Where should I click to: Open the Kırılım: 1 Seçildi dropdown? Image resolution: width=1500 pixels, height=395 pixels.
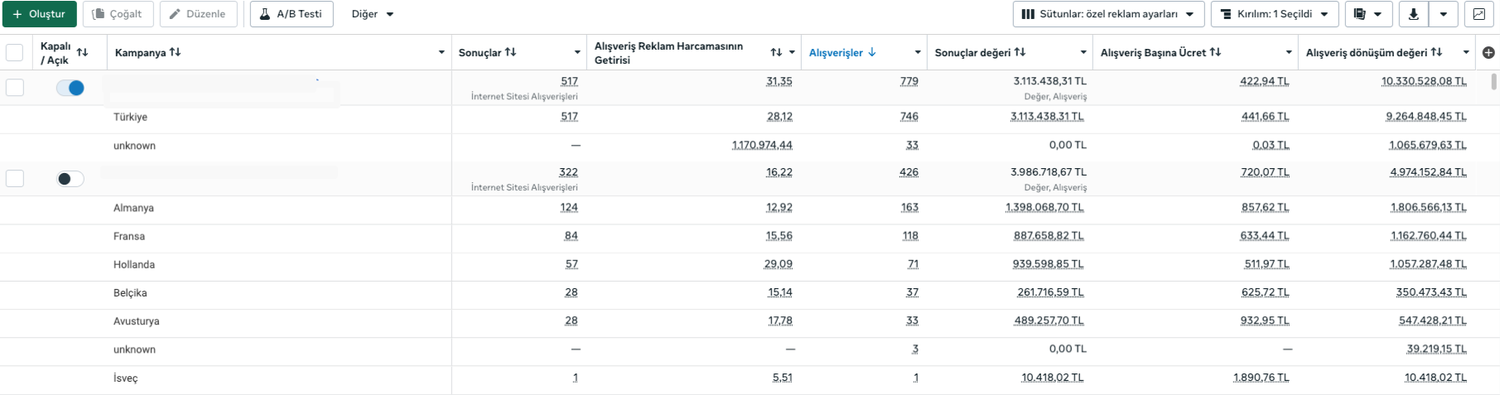pyautogui.click(x=1274, y=14)
